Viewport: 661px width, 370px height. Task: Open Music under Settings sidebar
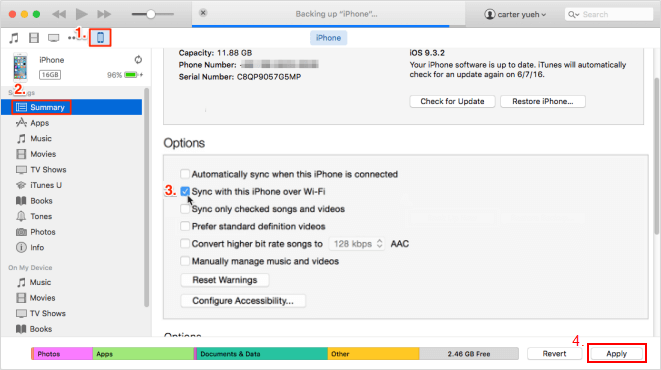(40, 139)
